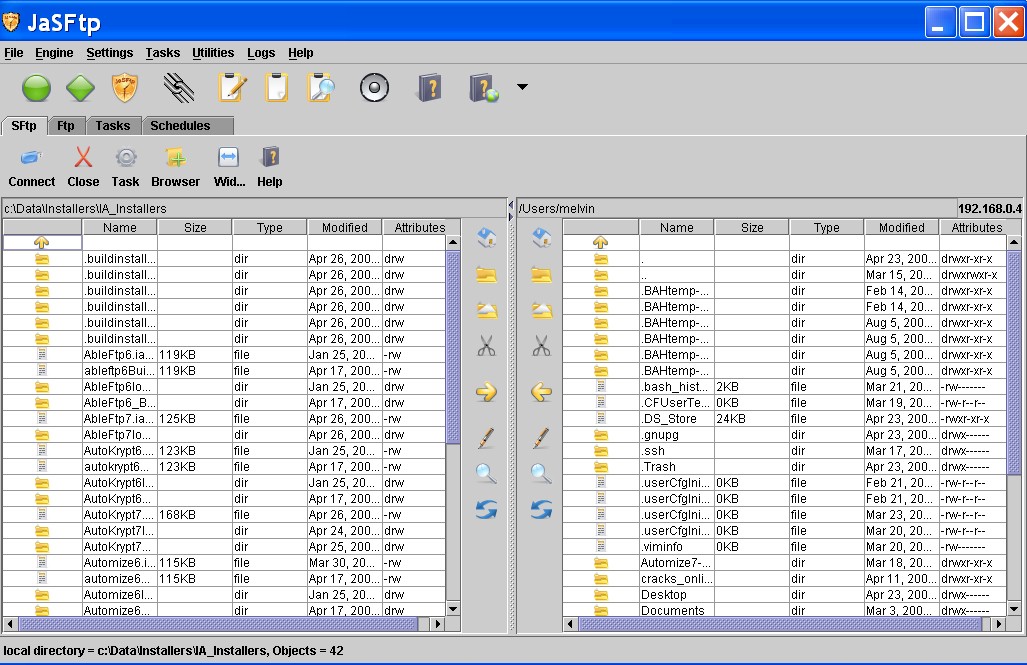Screen dimensions: 1027x665
Task: Open the File menu
Action: click(14, 52)
